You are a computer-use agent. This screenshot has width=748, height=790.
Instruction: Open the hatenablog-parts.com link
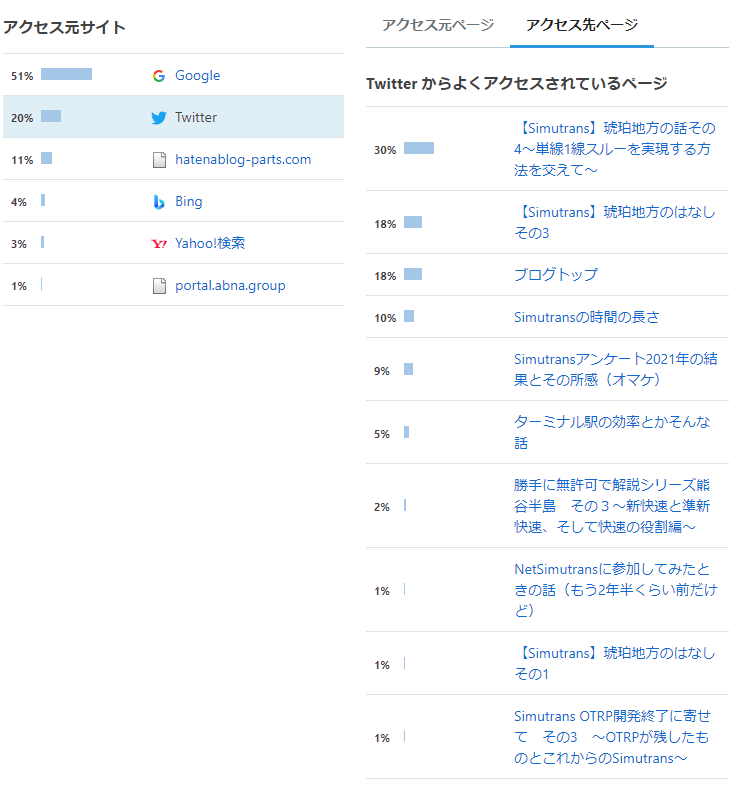(x=243, y=159)
